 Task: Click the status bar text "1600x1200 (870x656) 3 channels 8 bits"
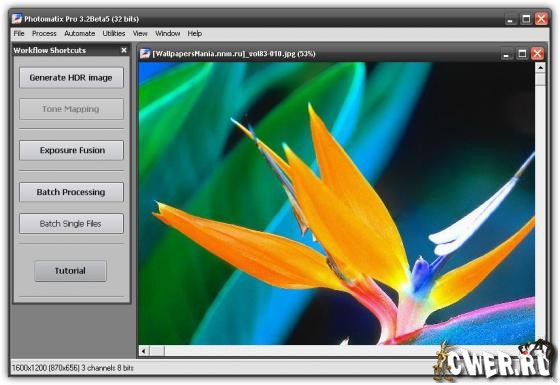coord(72,368)
